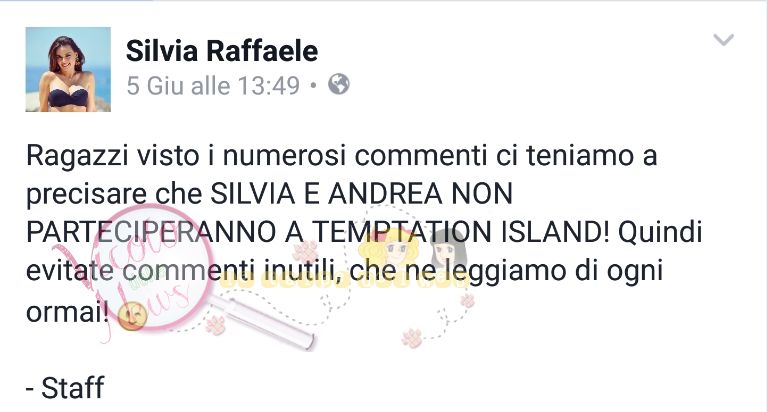Click the first line starting with Ragazzi
The height and width of the screenshot is (412, 767).
tap(341, 156)
